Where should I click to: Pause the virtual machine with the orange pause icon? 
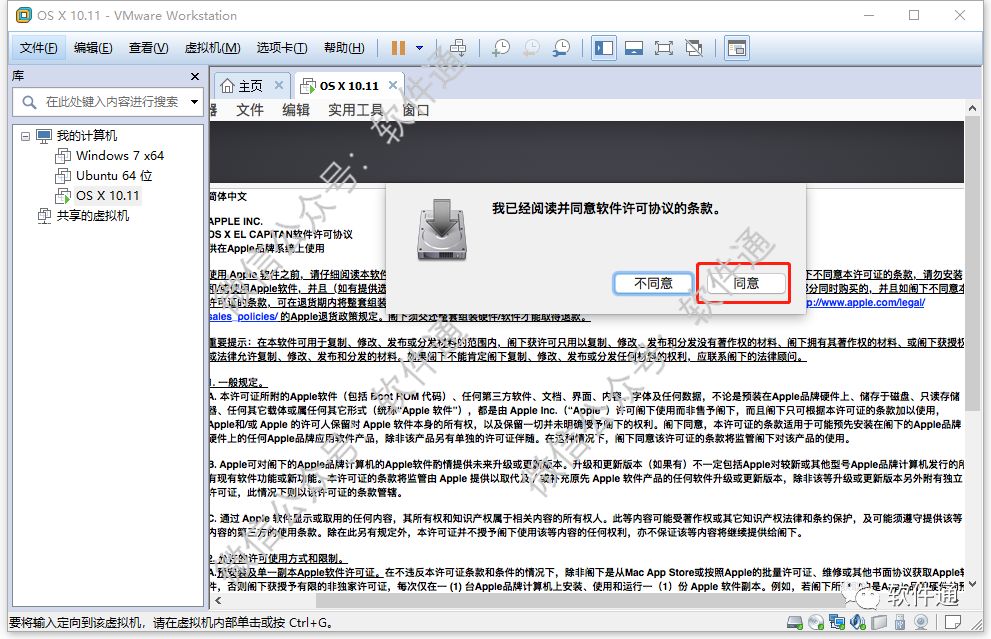[x=398, y=48]
